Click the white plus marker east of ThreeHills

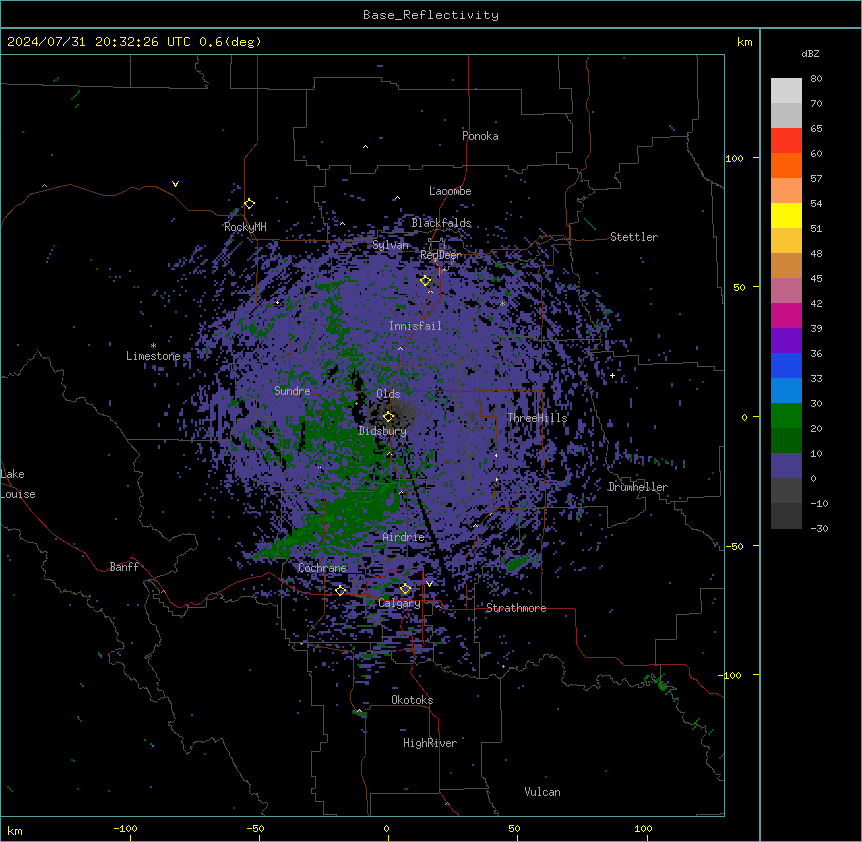click(x=612, y=375)
